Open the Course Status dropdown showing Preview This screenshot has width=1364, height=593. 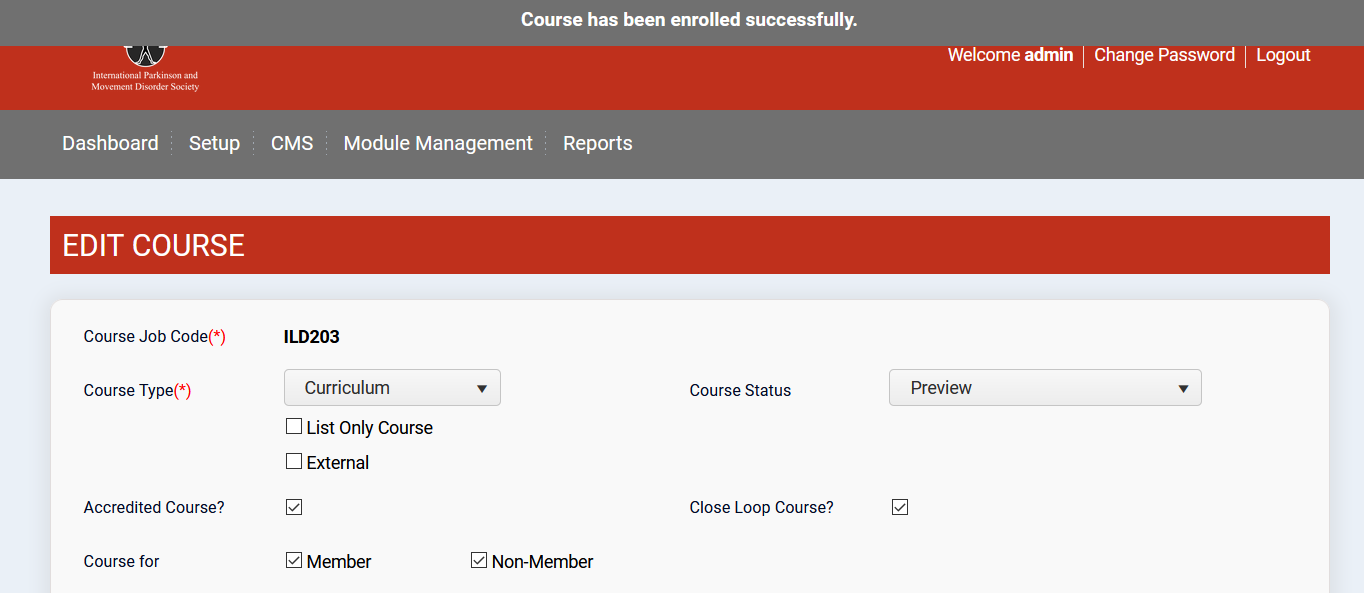(x=1045, y=388)
